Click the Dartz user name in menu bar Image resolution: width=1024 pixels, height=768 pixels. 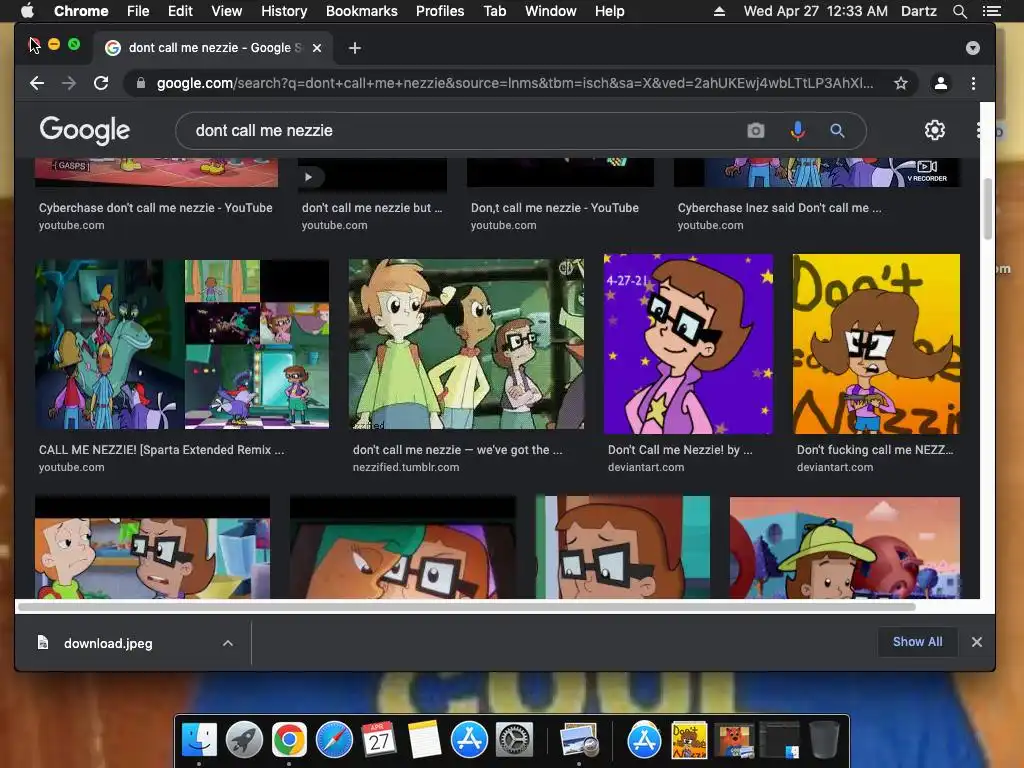(x=919, y=10)
